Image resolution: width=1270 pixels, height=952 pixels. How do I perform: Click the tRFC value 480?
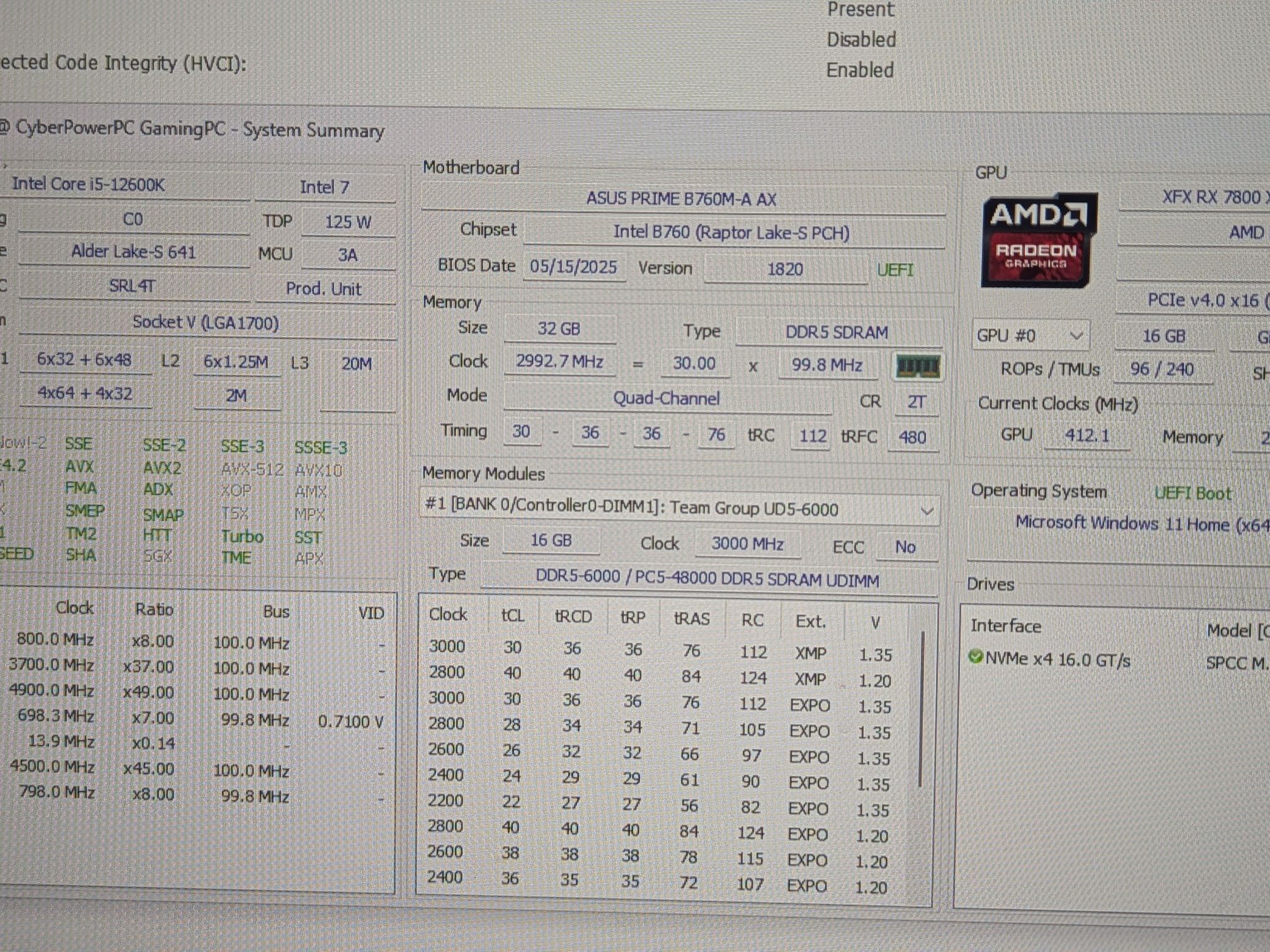click(x=913, y=438)
